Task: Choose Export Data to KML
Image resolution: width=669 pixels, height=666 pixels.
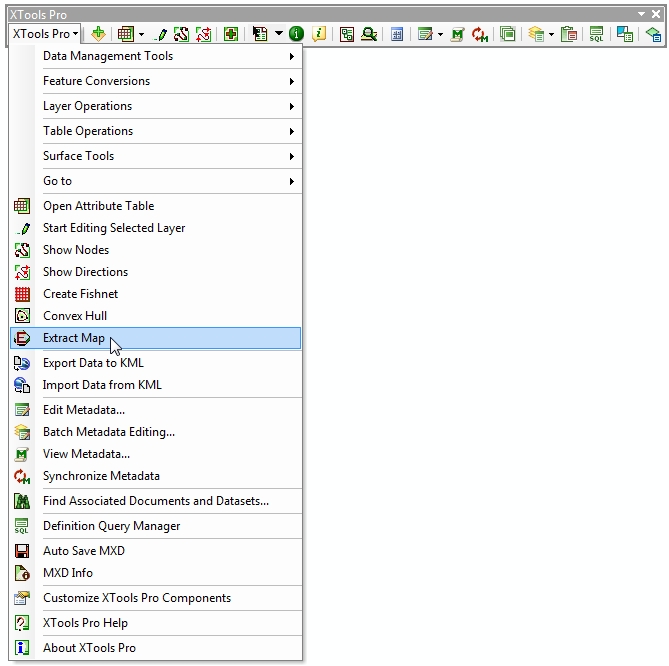Action: click(x=156, y=363)
